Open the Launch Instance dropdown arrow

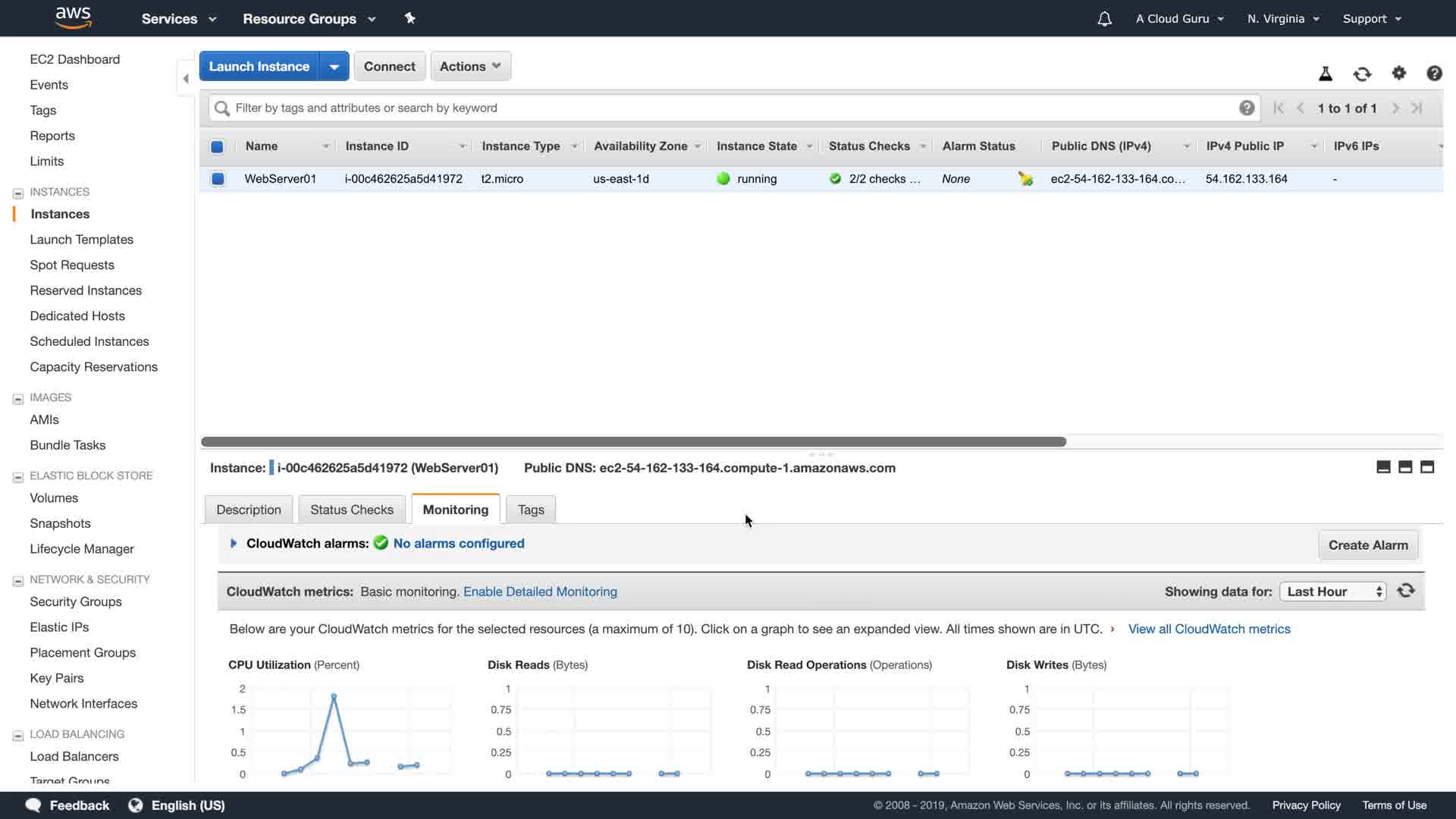point(334,67)
